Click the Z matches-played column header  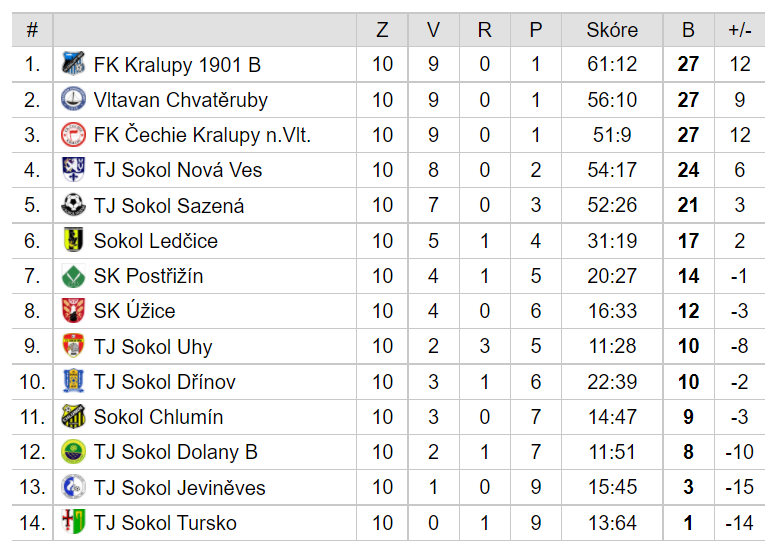click(382, 30)
